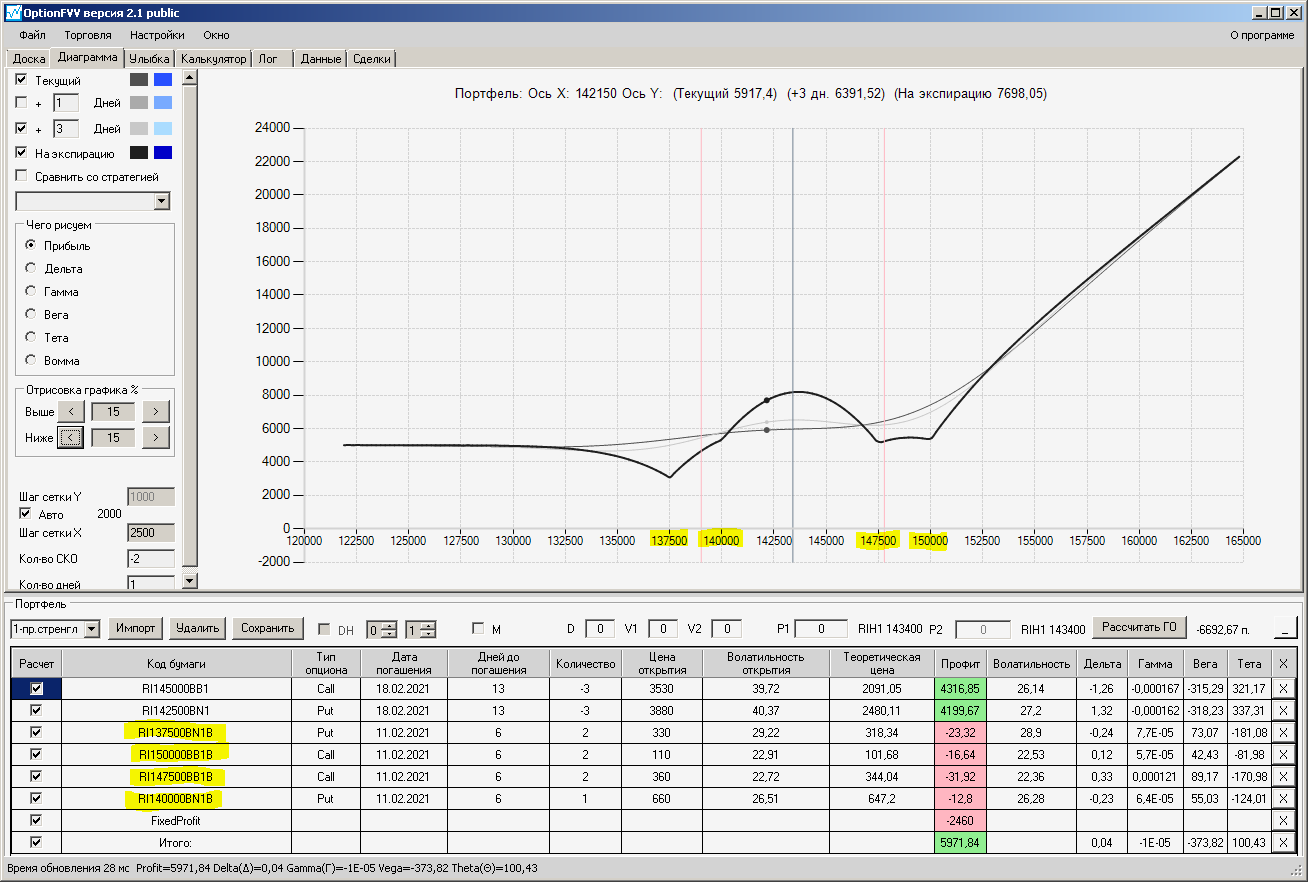Uncheck Расчет for RI137500BN1B row
Screen dimensions: 1308x882
pyautogui.click(x=37, y=732)
